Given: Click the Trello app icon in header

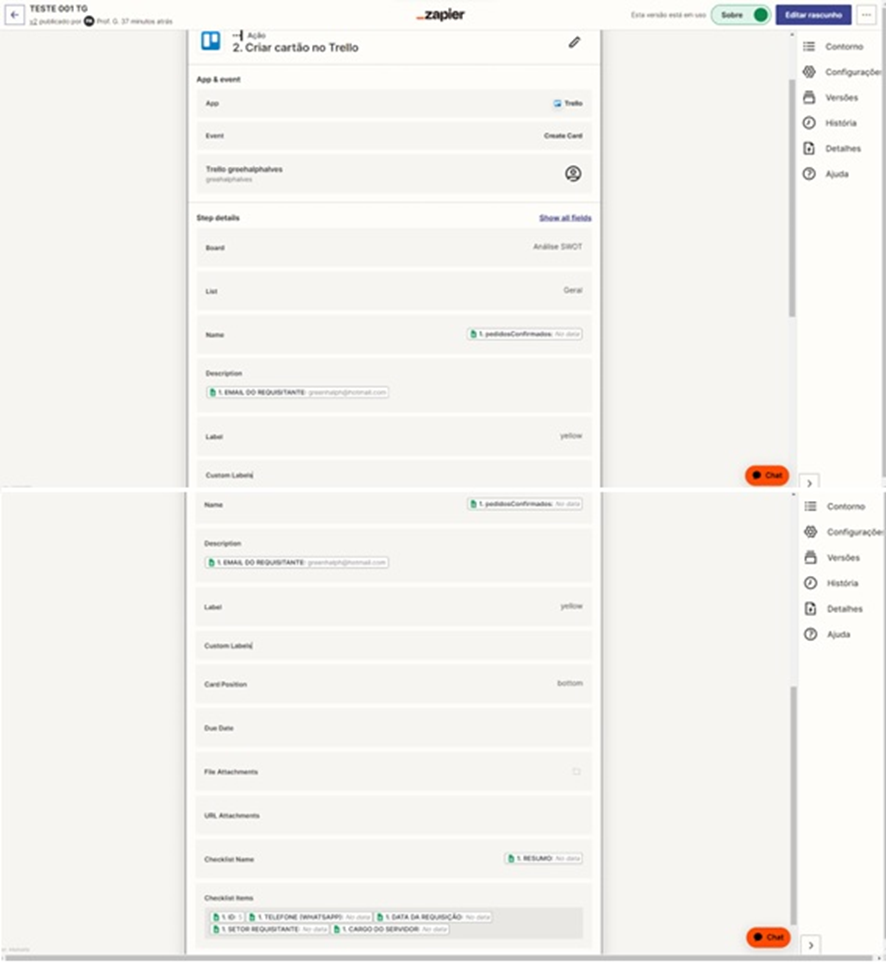Looking at the screenshot, I should coord(211,41).
